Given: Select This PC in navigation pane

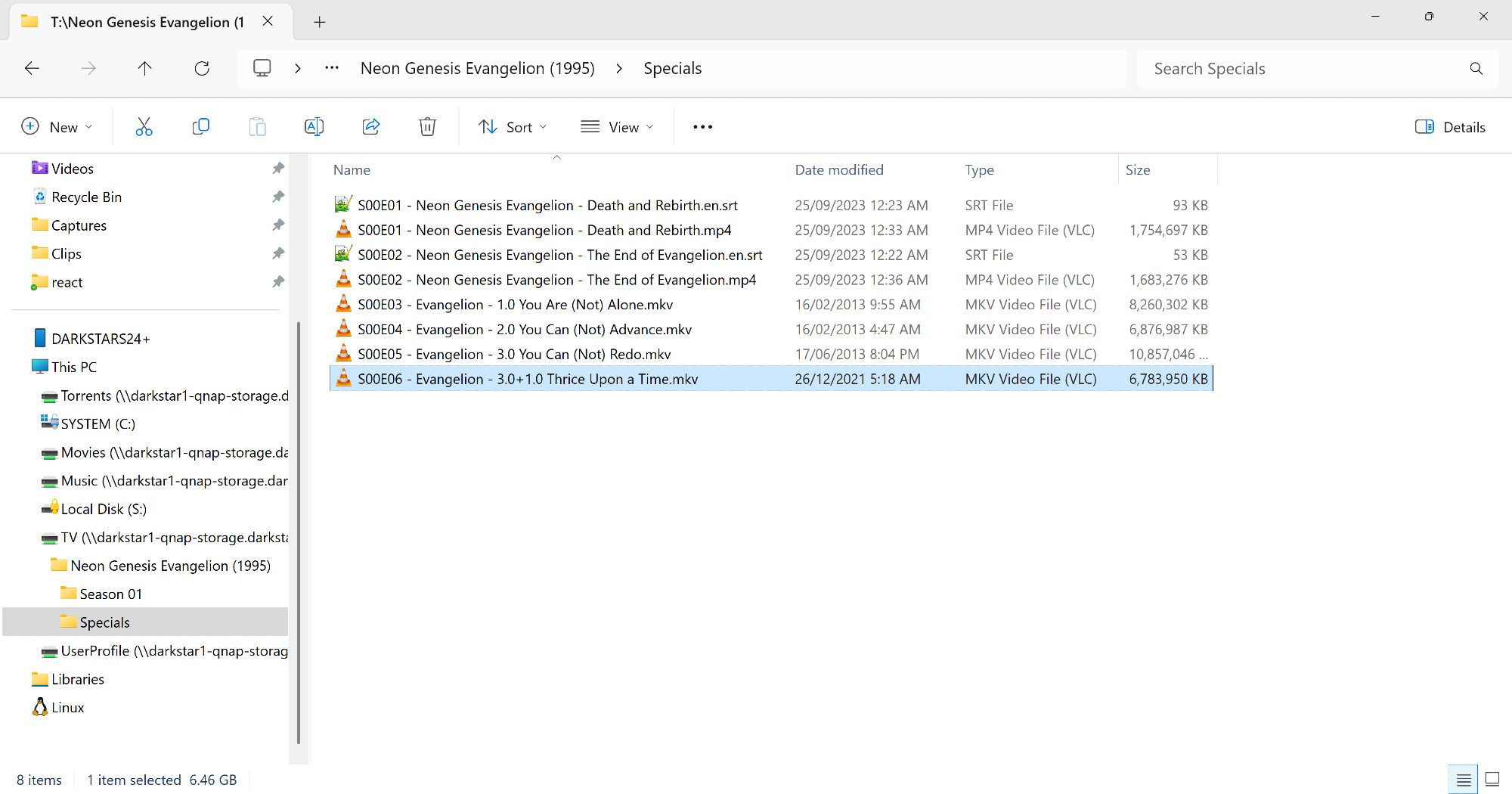Looking at the screenshot, I should tap(74, 367).
